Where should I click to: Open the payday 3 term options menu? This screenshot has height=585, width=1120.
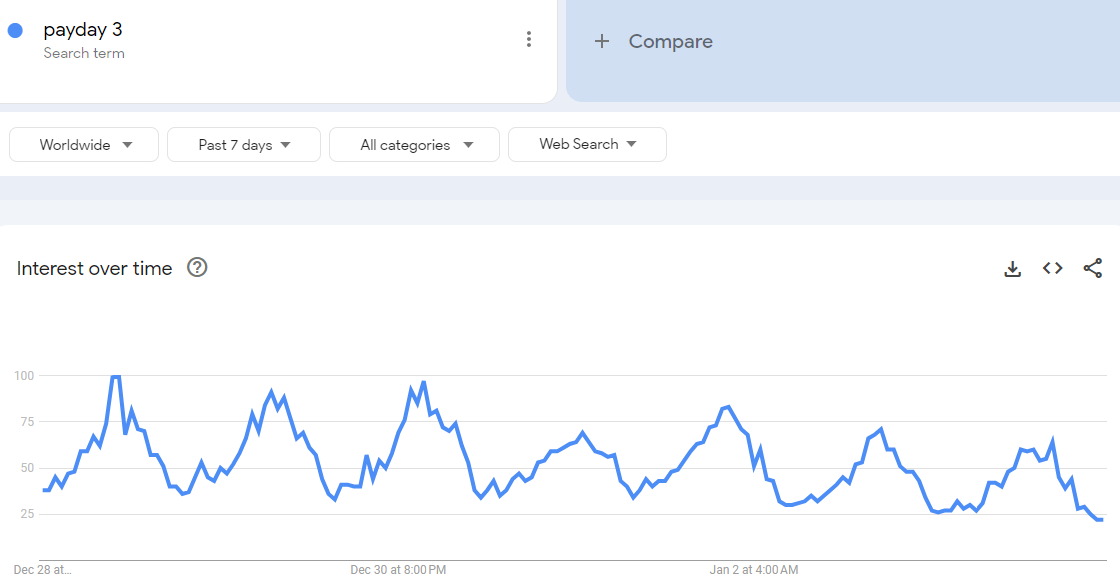[x=529, y=39]
